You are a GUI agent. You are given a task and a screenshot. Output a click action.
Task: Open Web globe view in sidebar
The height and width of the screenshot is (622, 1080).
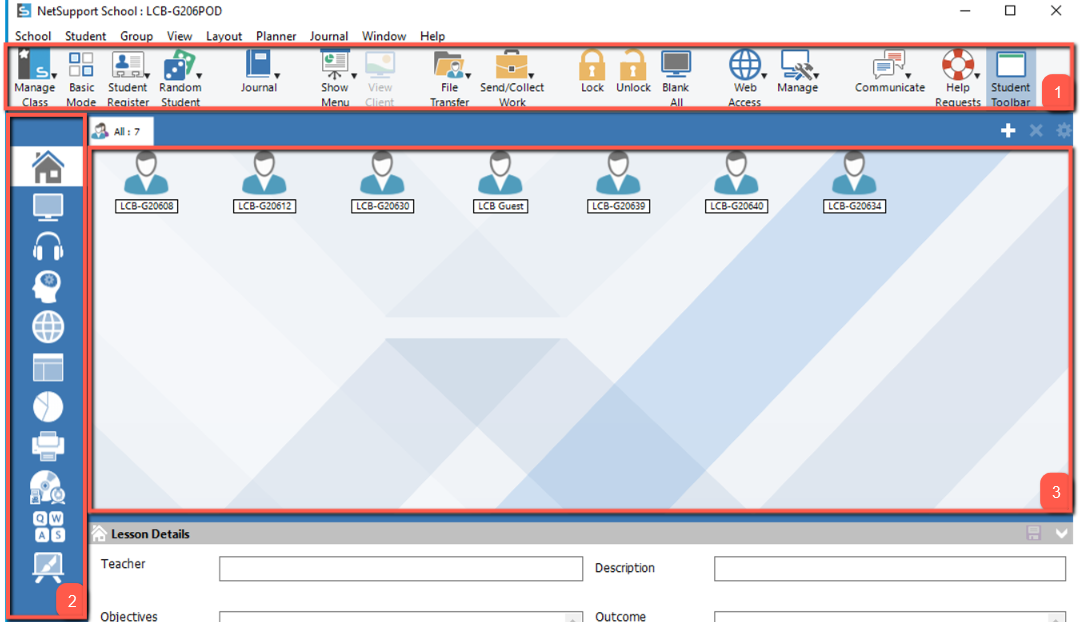click(48, 326)
